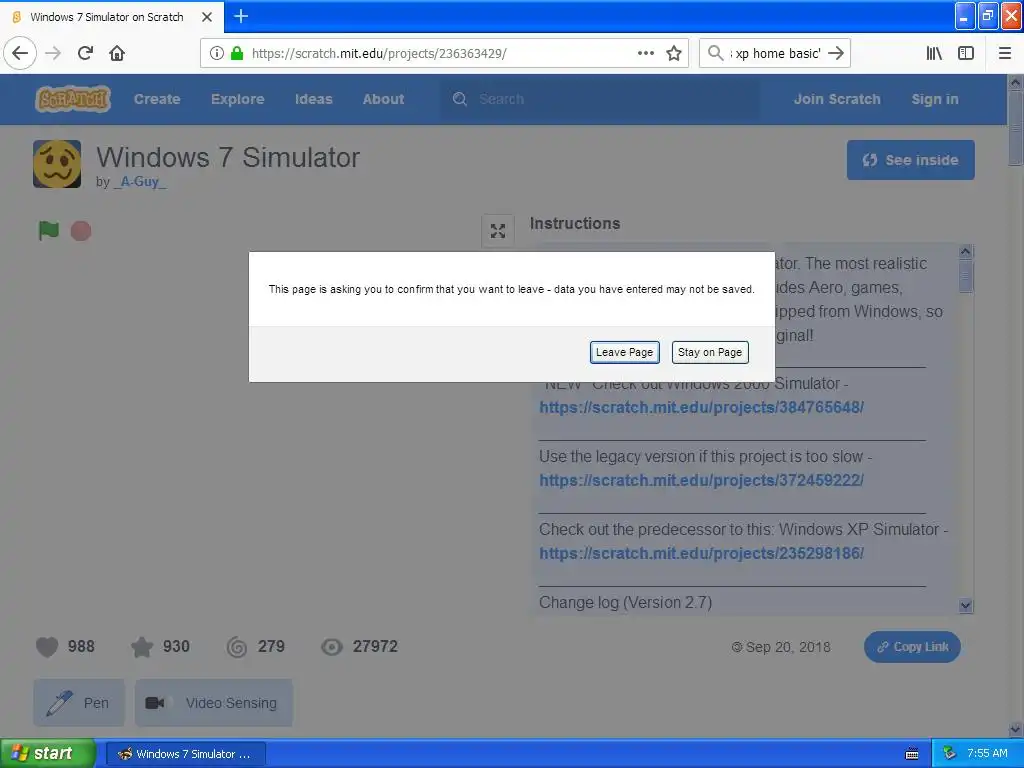Open the About menu item

coord(383,99)
